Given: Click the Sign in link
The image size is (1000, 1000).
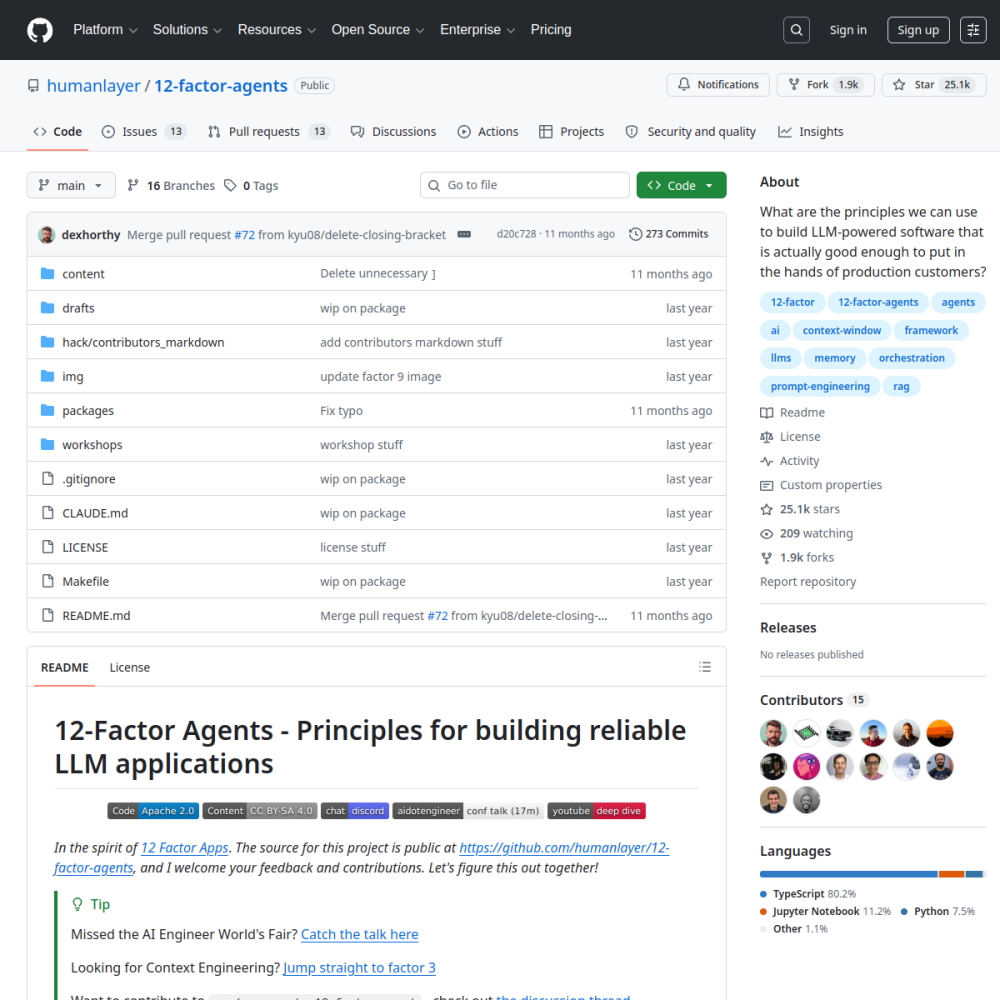Looking at the screenshot, I should [848, 30].
